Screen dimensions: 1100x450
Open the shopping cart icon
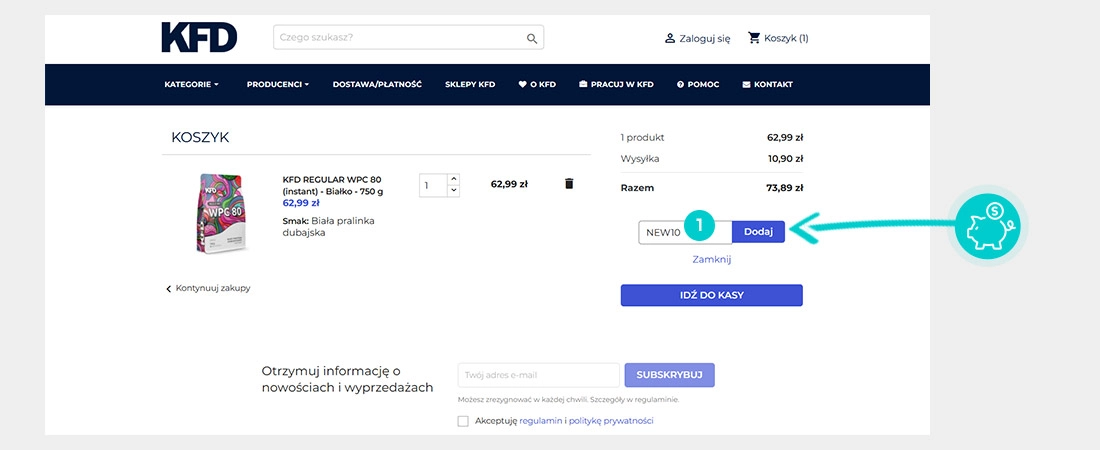754,38
